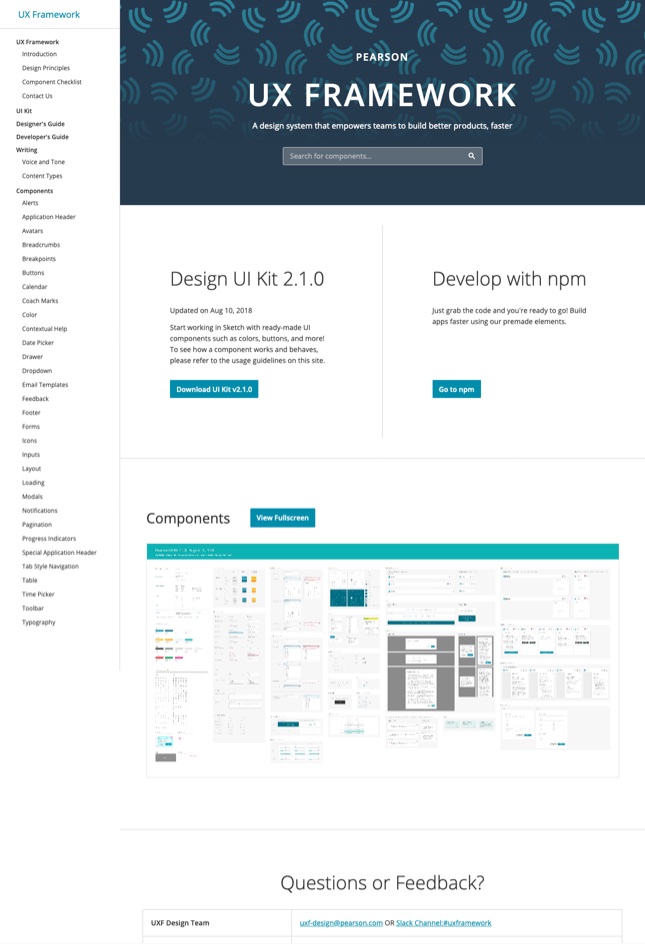Viewport: 645px width, 944px height.
Task: Open the Calendar component page
Action: pyautogui.click(x=34, y=287)
